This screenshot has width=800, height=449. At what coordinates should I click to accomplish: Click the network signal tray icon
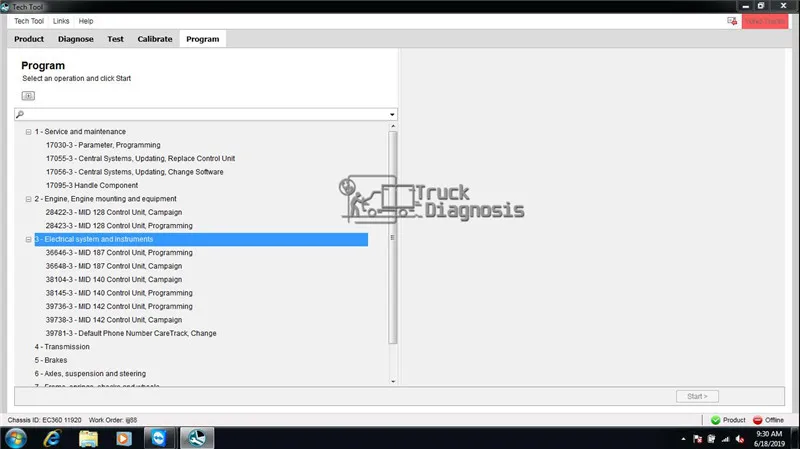(726, 439)
